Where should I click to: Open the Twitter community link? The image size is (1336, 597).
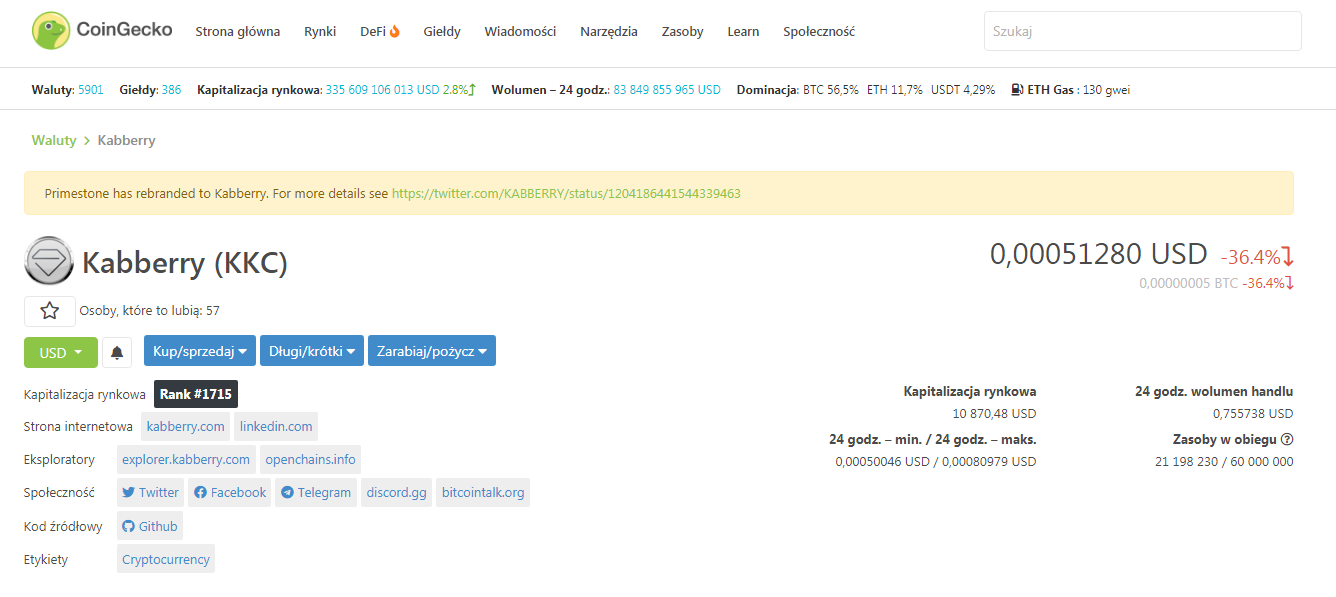[x=151, y=492]
